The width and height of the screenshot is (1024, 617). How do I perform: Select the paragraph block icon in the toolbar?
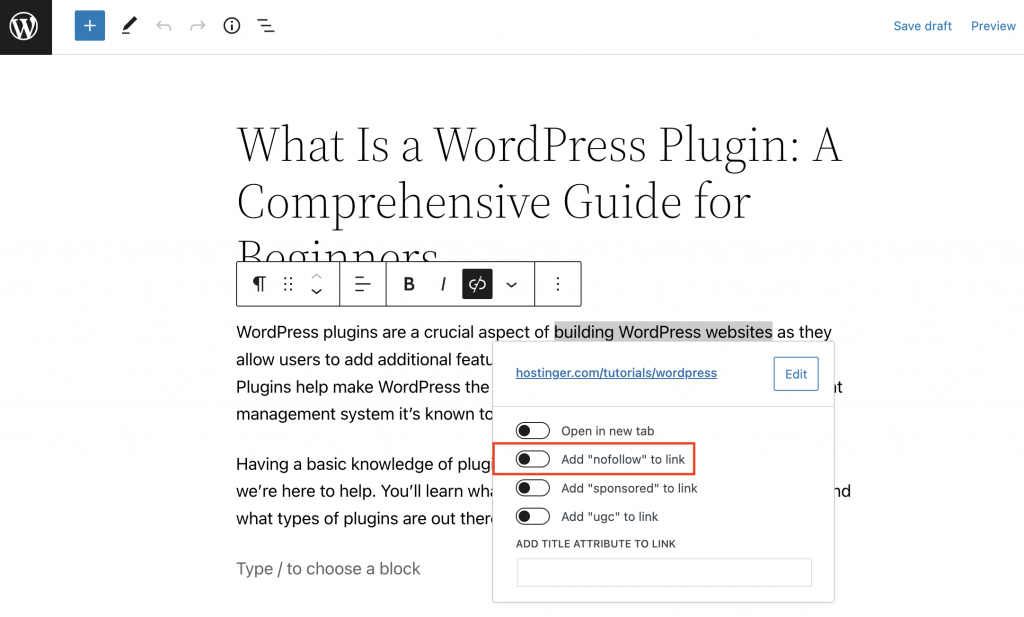(258, 283)
